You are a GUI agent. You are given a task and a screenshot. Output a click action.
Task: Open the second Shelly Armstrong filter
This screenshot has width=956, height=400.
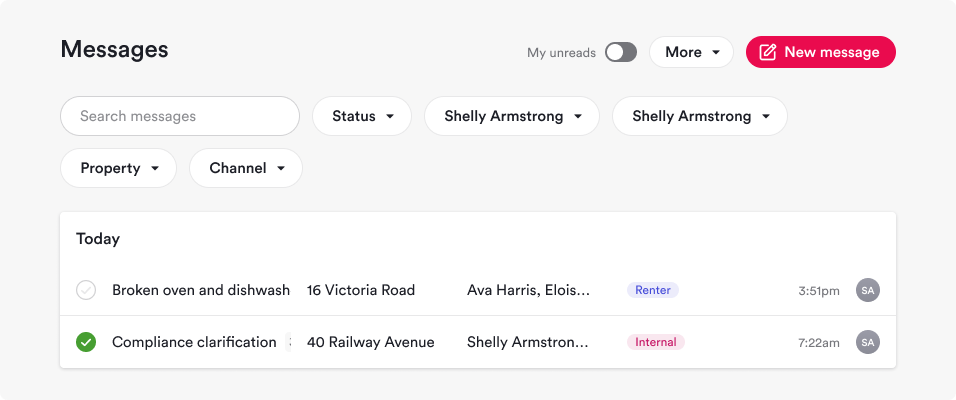[700, 116]
